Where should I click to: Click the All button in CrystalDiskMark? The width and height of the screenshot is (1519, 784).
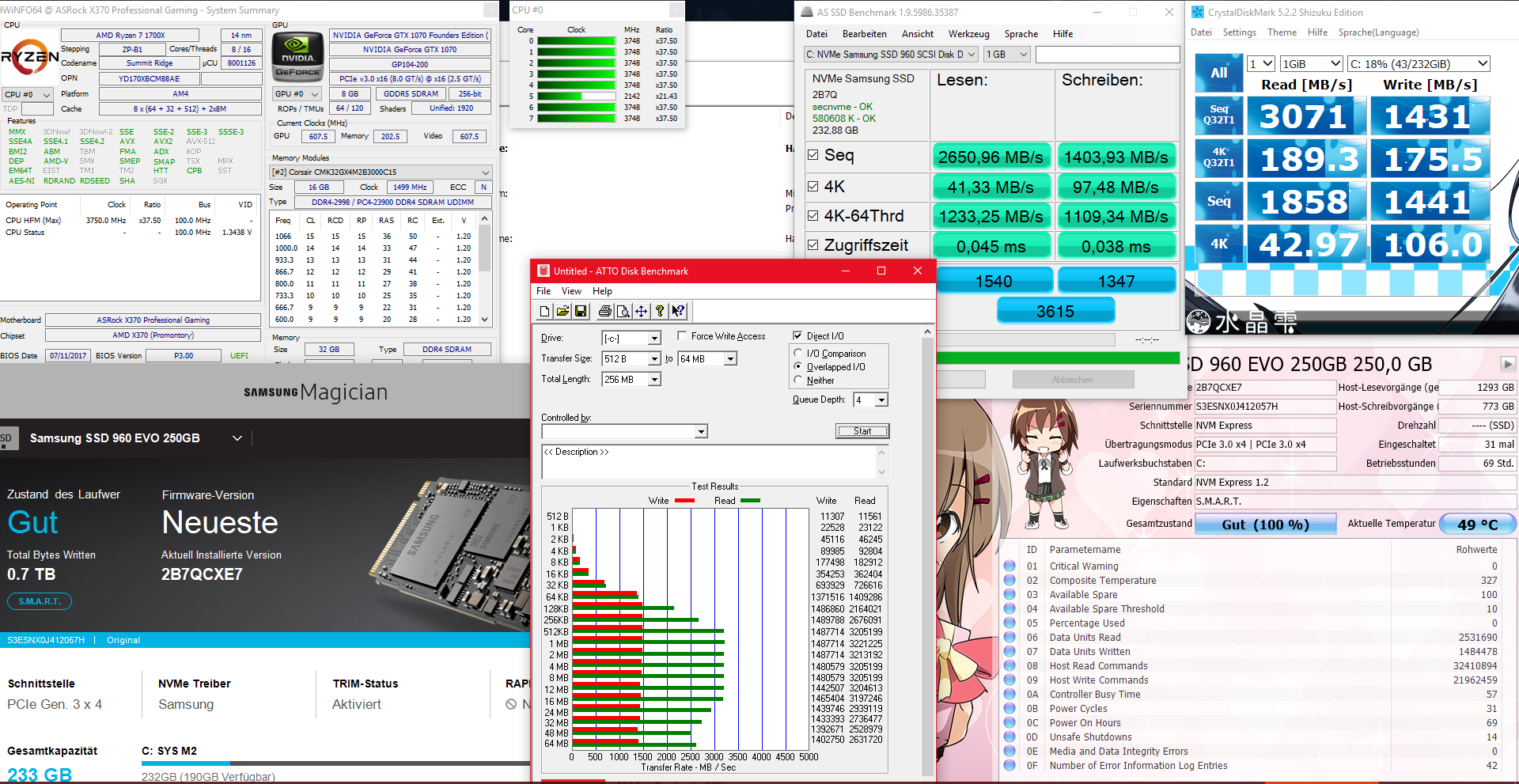pyautogui.click(x=1218, y=73)
